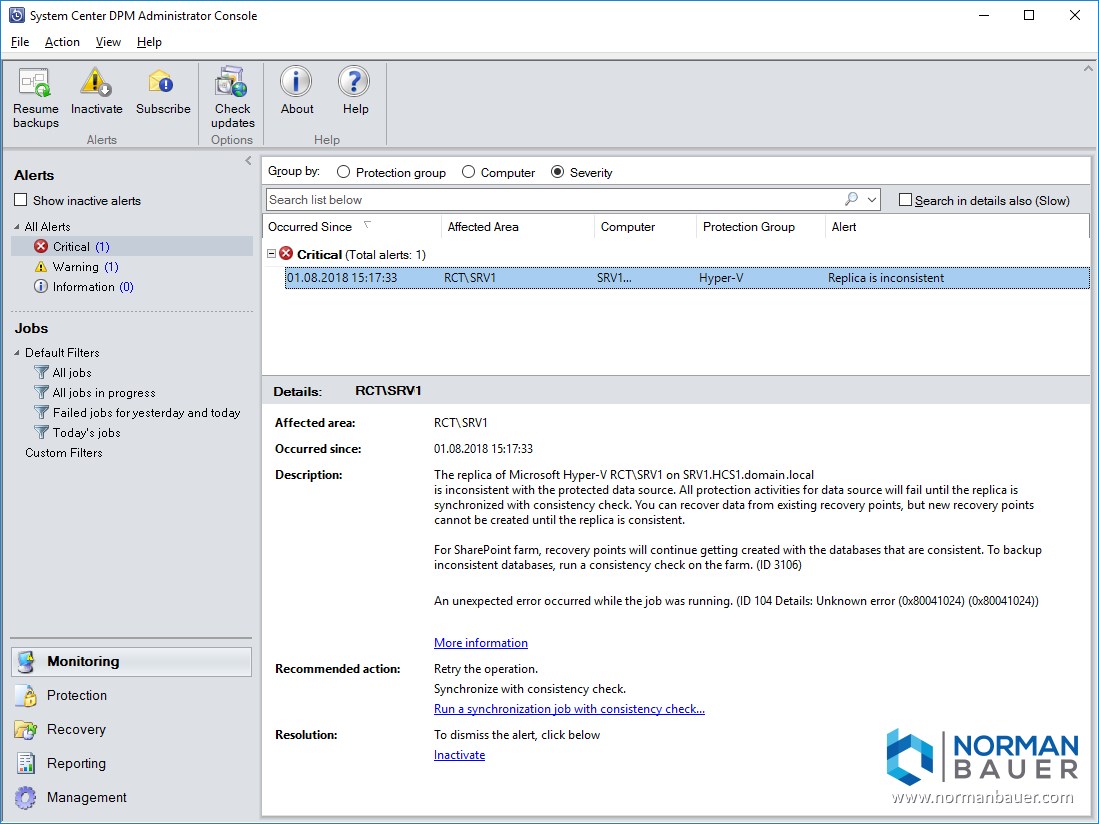The height and width of the screenshot is (824, 1099).
Task: Select All jobs in progress filter
Action: (x=104, y=392)
